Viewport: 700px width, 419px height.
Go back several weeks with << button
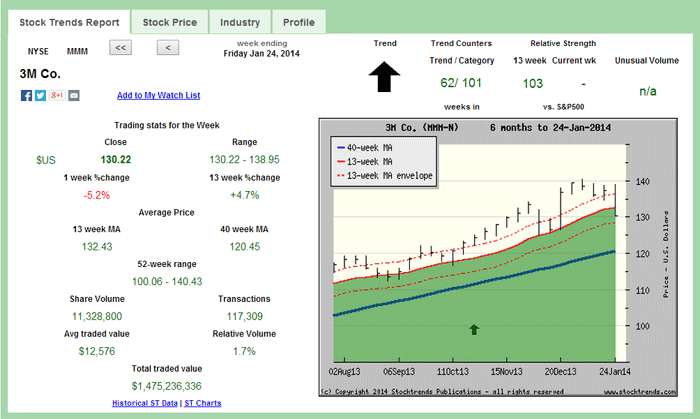coord(121,47)
